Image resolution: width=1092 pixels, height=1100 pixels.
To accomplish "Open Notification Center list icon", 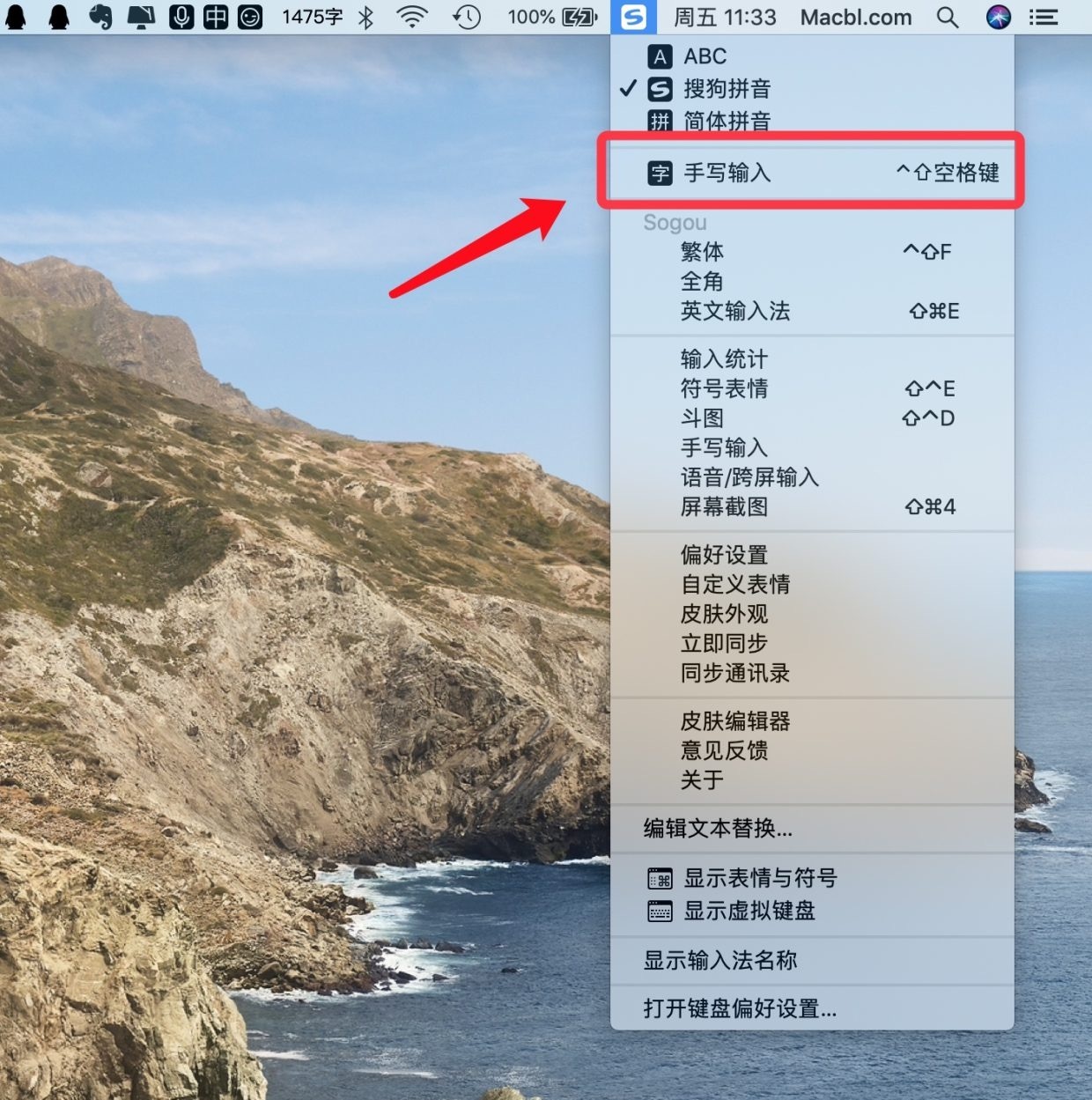I will (x=1044, y=17).
